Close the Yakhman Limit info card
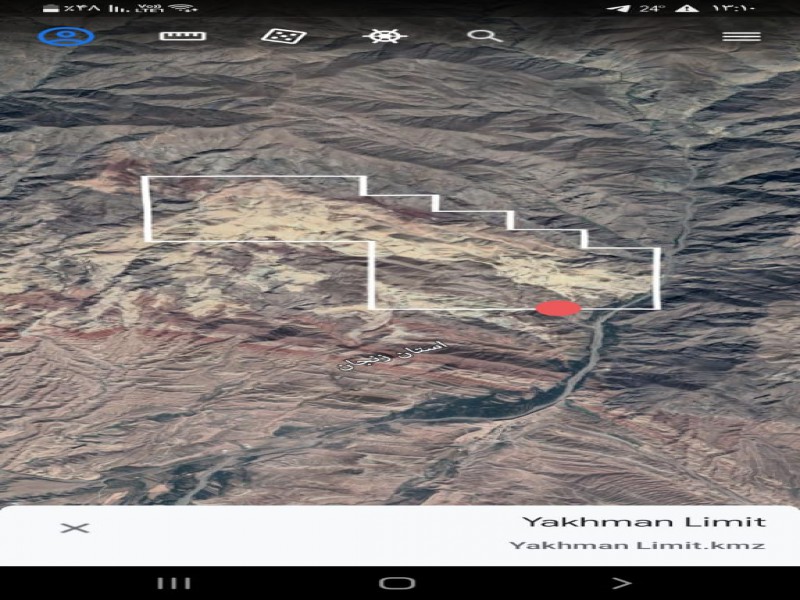Screen dimensions: 800x600 click(x=75, y=528)
